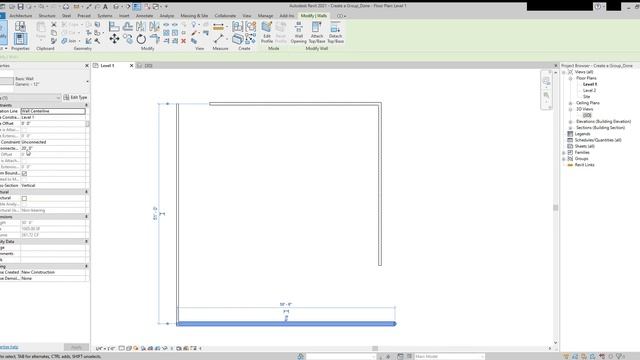Image resolution: width=640 pixels, height=360 pixels.
Task: Select Legends in Project Browser
Action: [582, 134]
